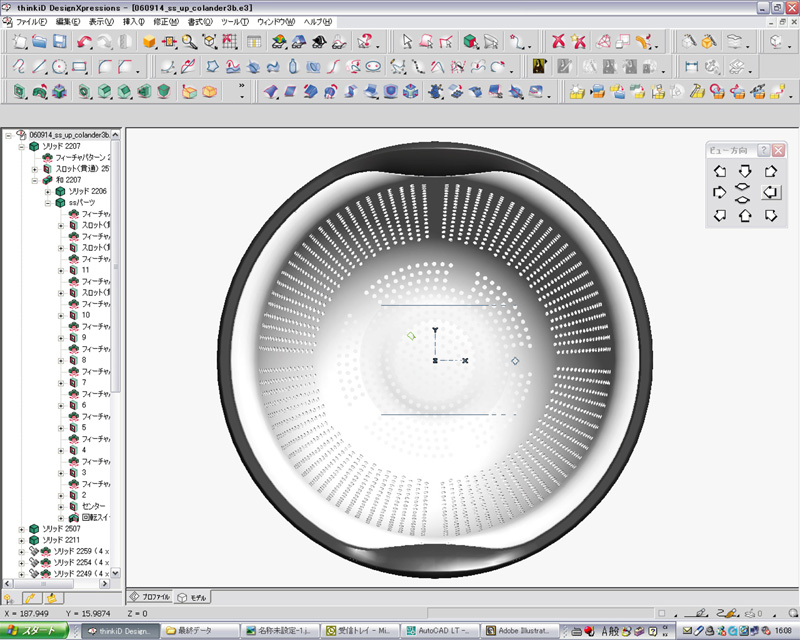The width and height of the screenshot is (800, 640).
Task: Open the ツール(T) menu
Action: [235, 21]
